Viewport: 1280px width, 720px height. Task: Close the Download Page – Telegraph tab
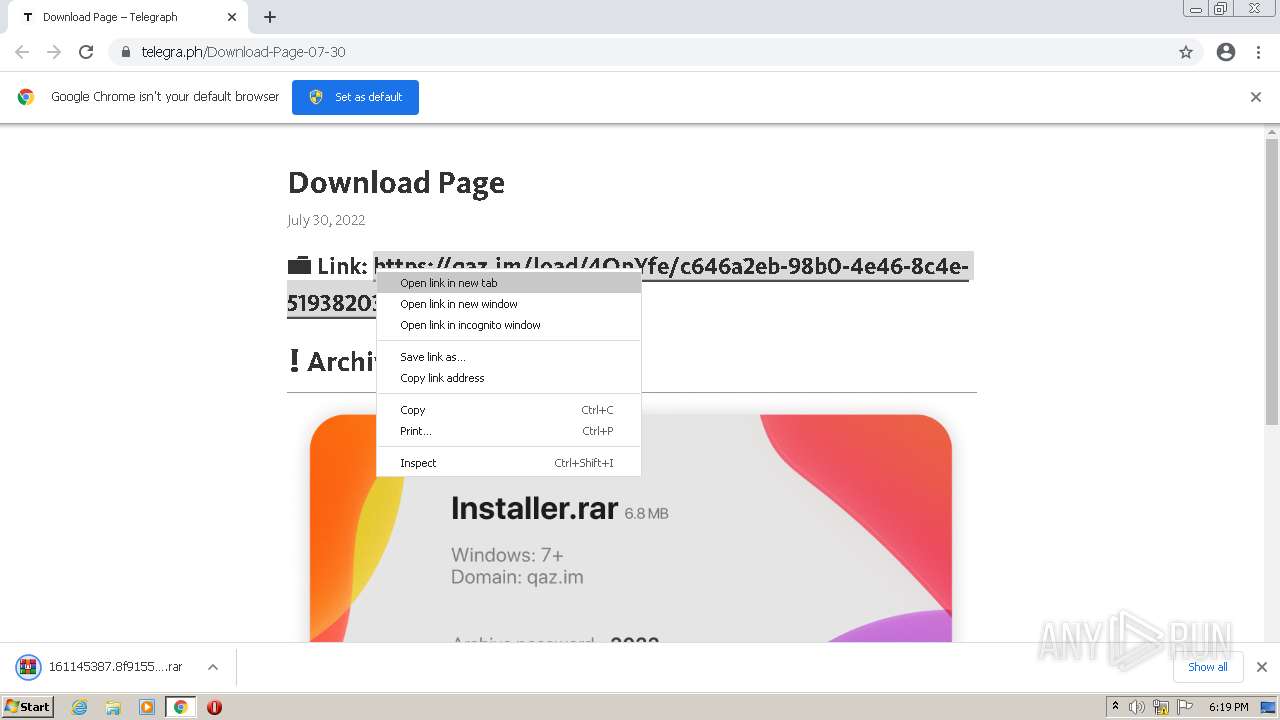pos(232,17)
